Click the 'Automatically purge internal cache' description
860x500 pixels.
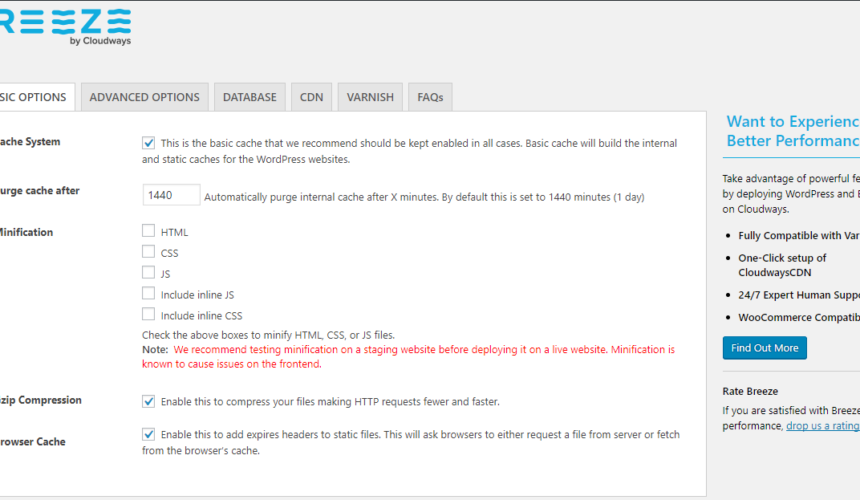[x=424, y=197]
